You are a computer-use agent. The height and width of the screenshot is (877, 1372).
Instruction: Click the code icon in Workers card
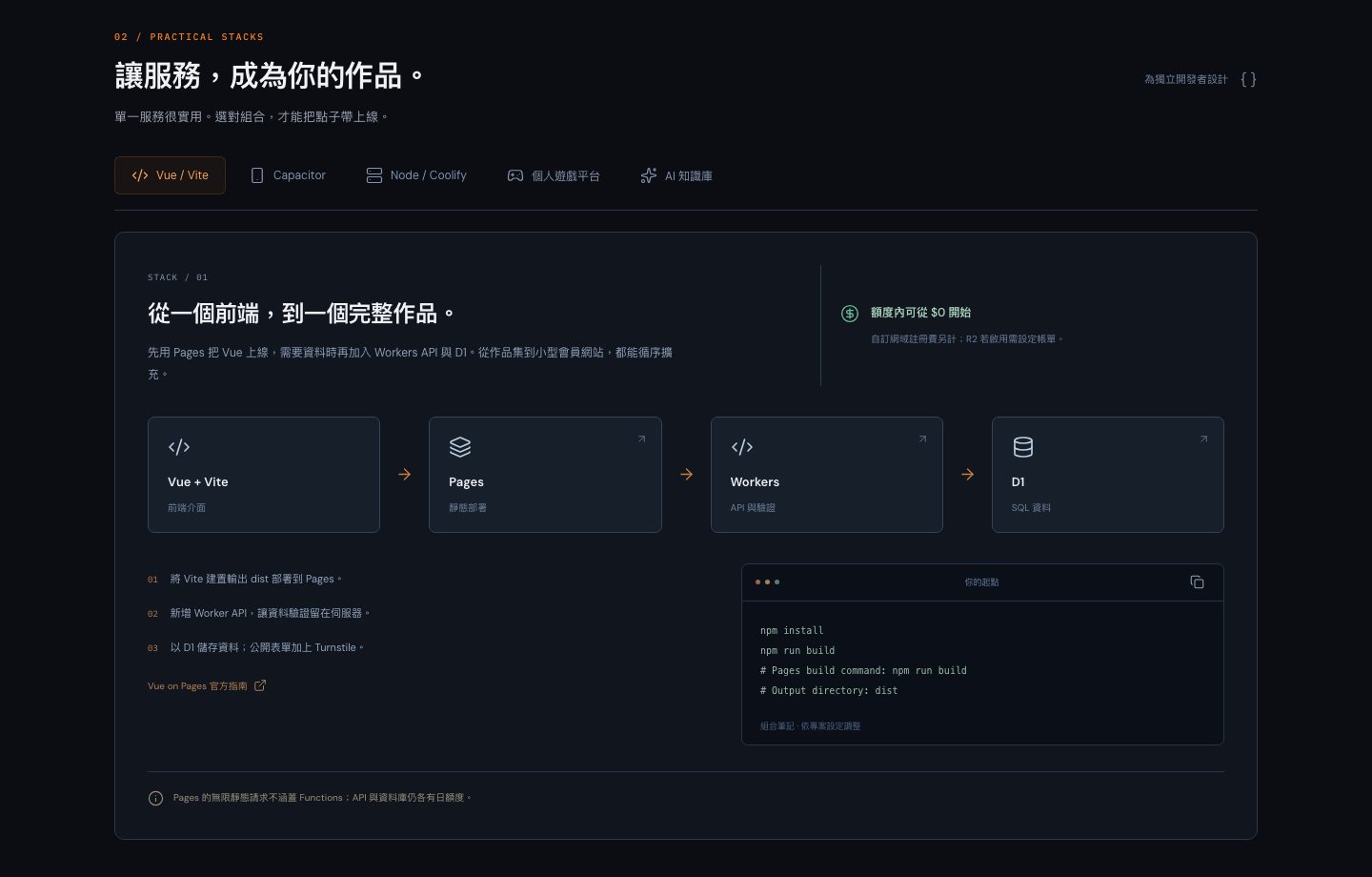[742, 447]
